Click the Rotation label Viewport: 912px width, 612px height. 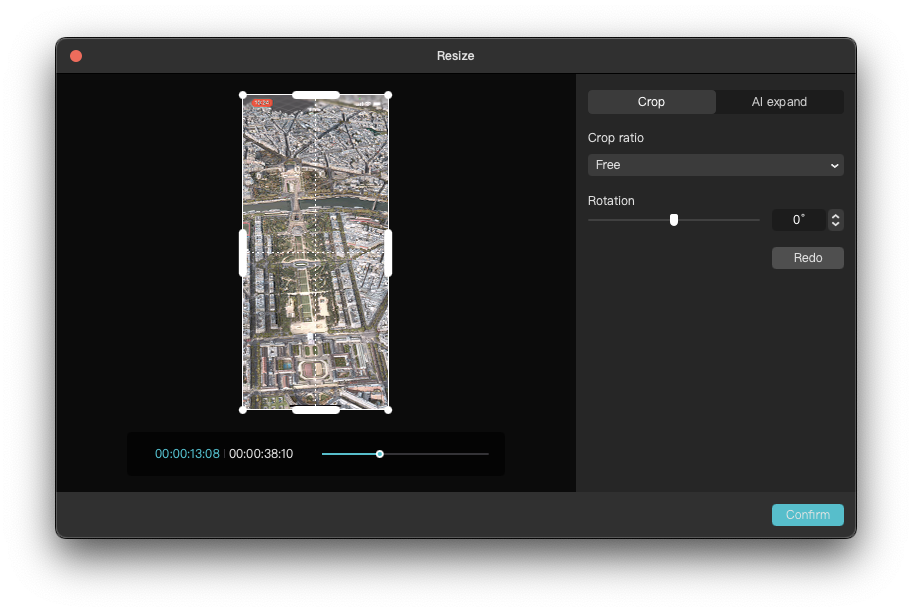coord(611,201)
